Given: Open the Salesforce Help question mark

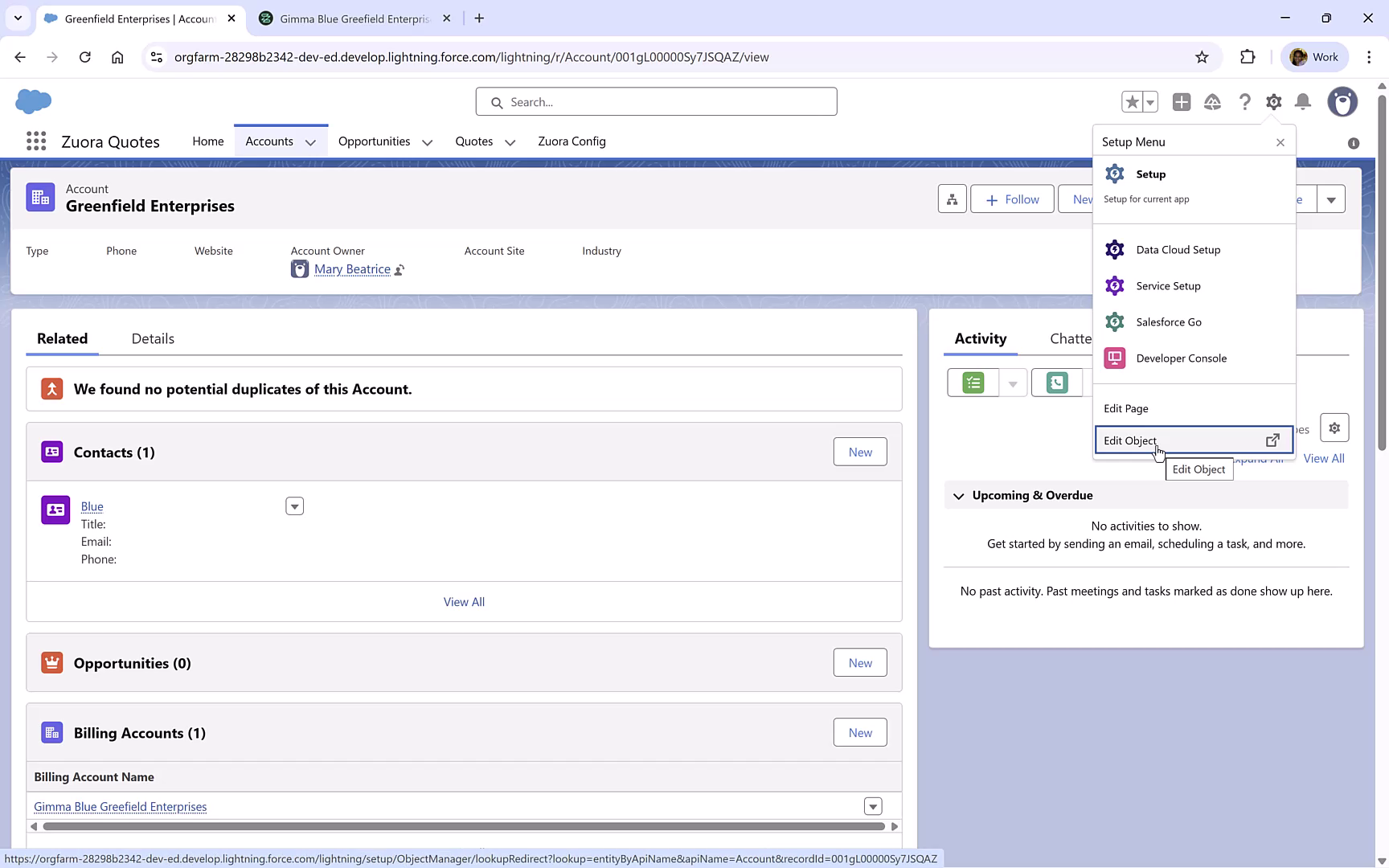Looking at the screenshot, I should click(x=1244, y=102).
